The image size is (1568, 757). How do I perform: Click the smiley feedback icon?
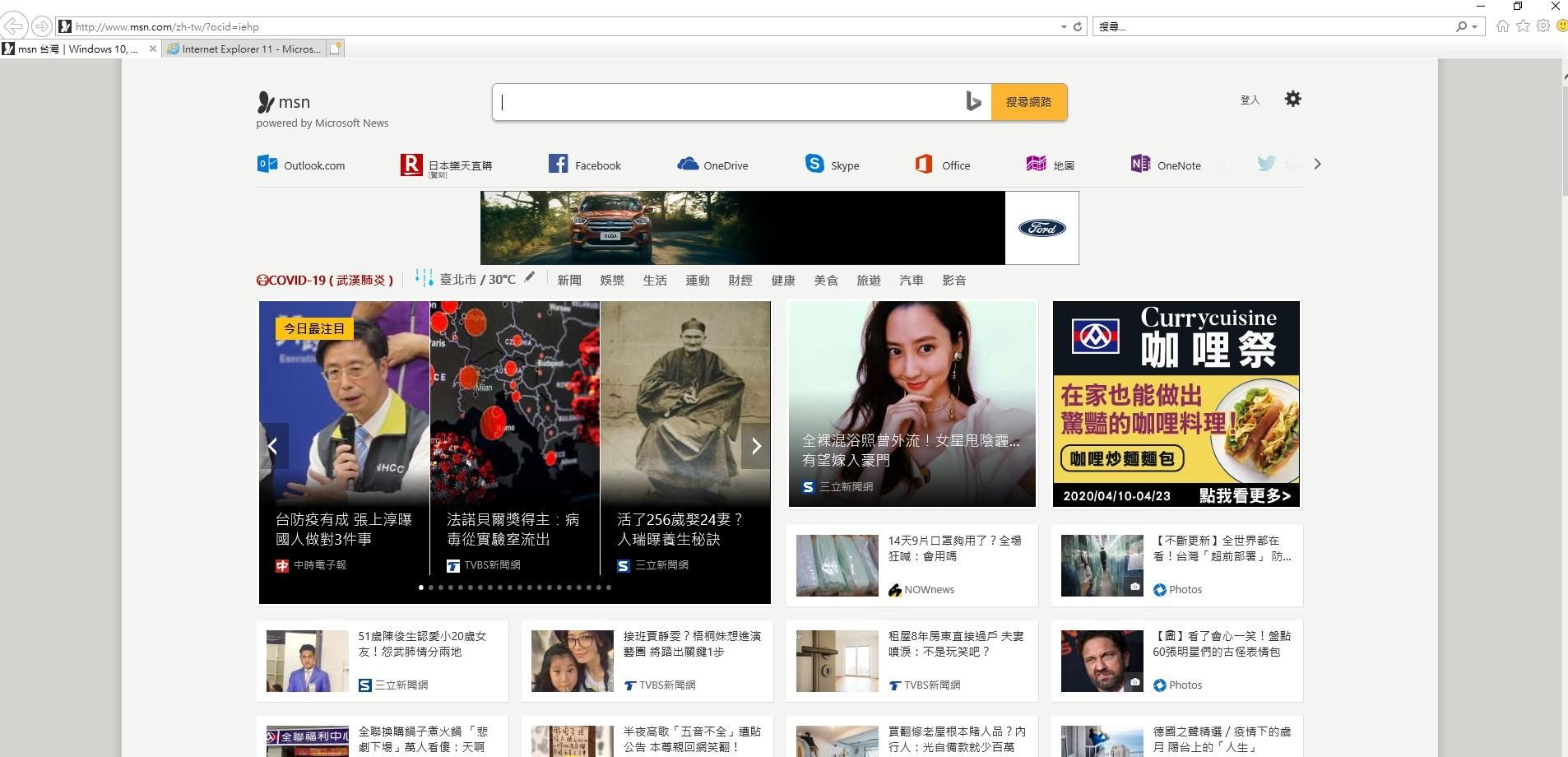(x=1561, y=26)
